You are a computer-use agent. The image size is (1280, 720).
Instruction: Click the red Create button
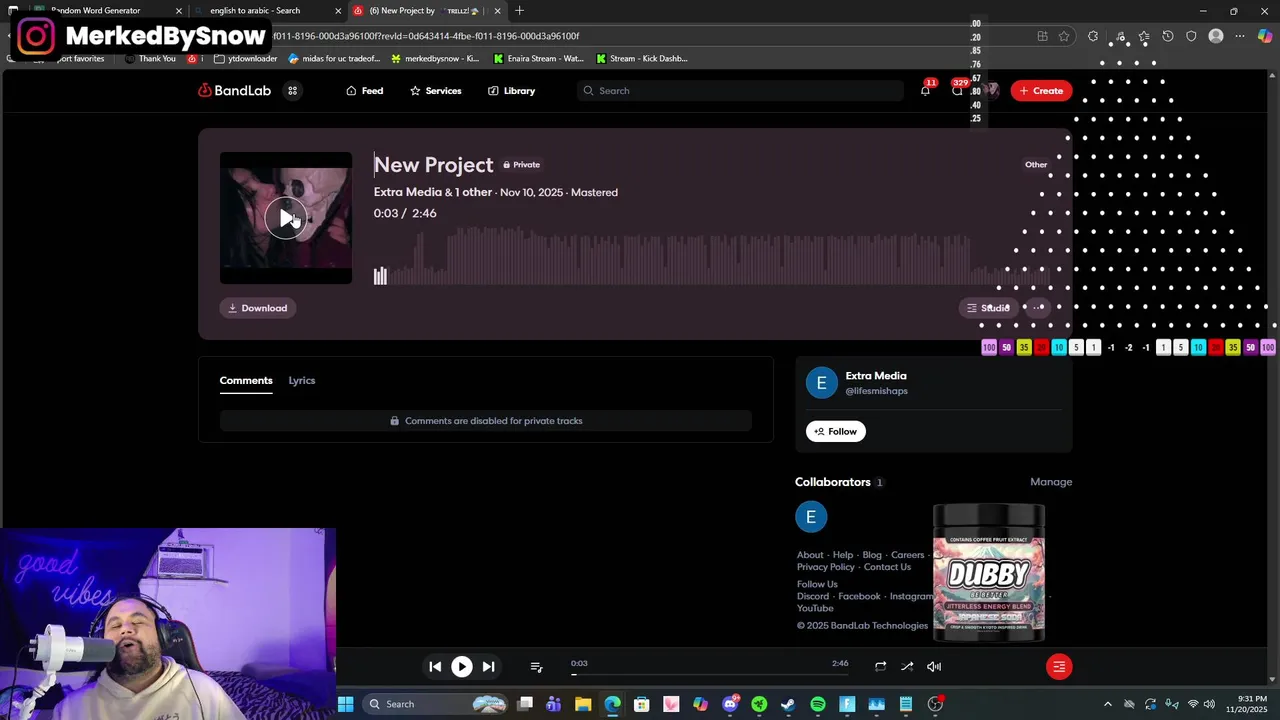tap(1041, 90)
